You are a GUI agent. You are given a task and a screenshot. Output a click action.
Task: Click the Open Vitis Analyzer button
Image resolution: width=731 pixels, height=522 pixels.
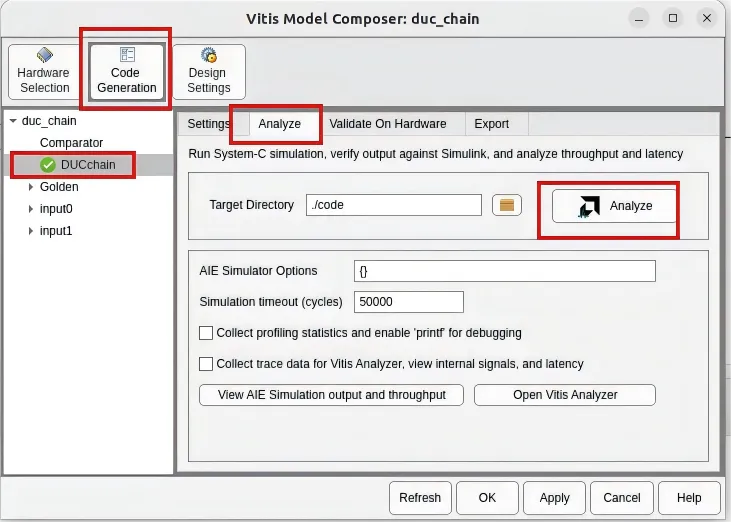coord(564,395)
